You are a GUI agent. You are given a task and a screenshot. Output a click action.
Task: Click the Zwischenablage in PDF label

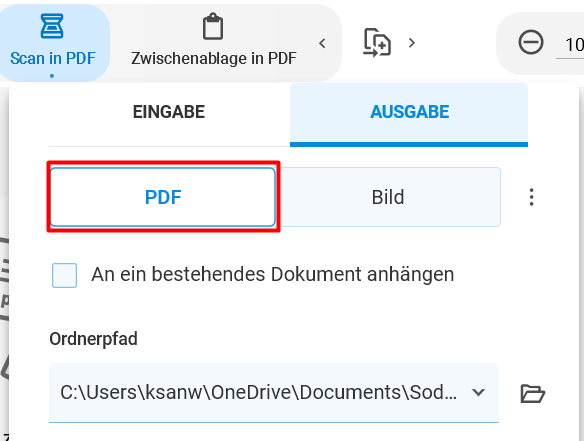pyautogui.click(x=214, y=58)
